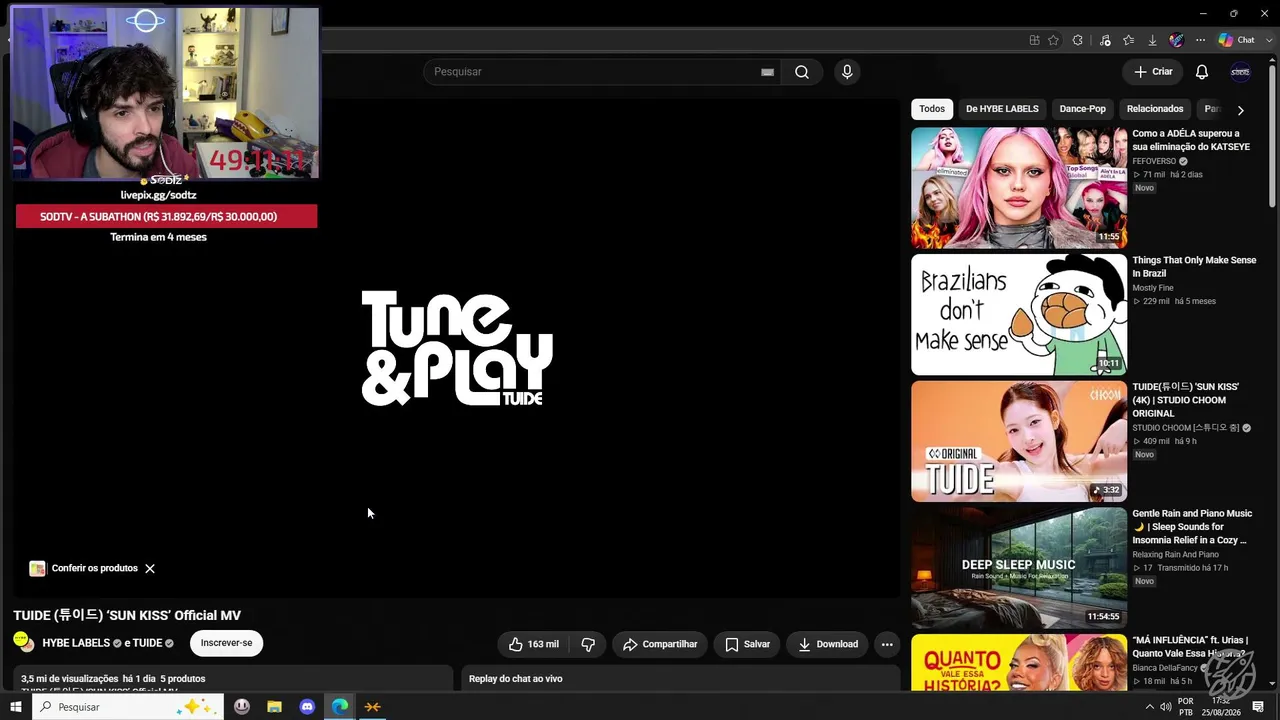Click the 'Download' button
The height and width of the screenshot is (720, 1280).
828,645
